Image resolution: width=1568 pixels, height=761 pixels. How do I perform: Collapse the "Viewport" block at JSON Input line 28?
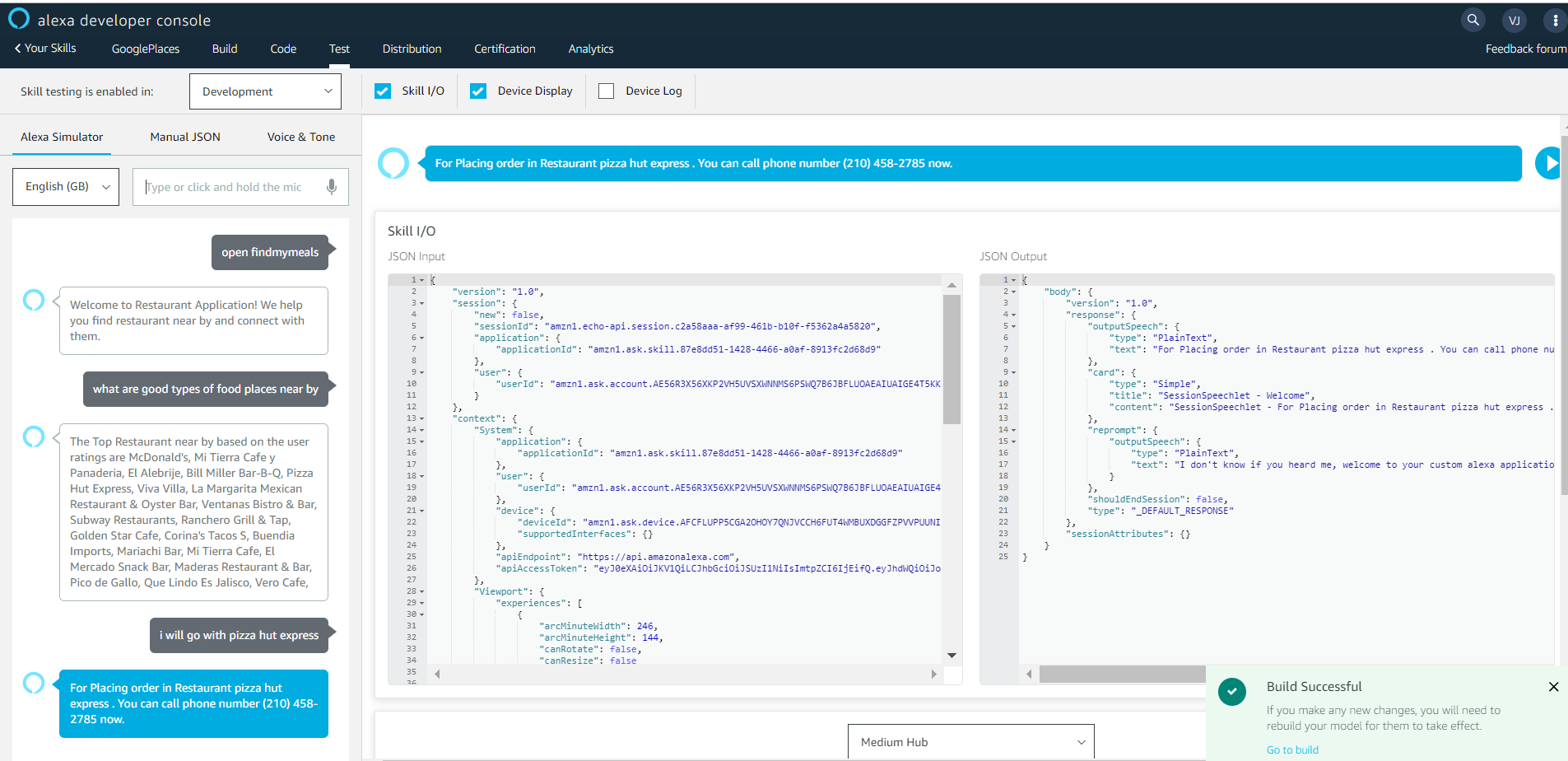pyautogui.click(x=422, y=591)
